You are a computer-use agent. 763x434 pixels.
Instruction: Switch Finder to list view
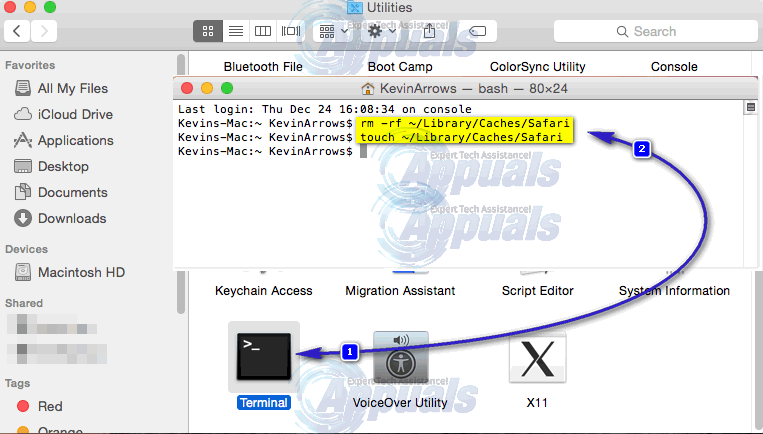[x=236, y=32]
